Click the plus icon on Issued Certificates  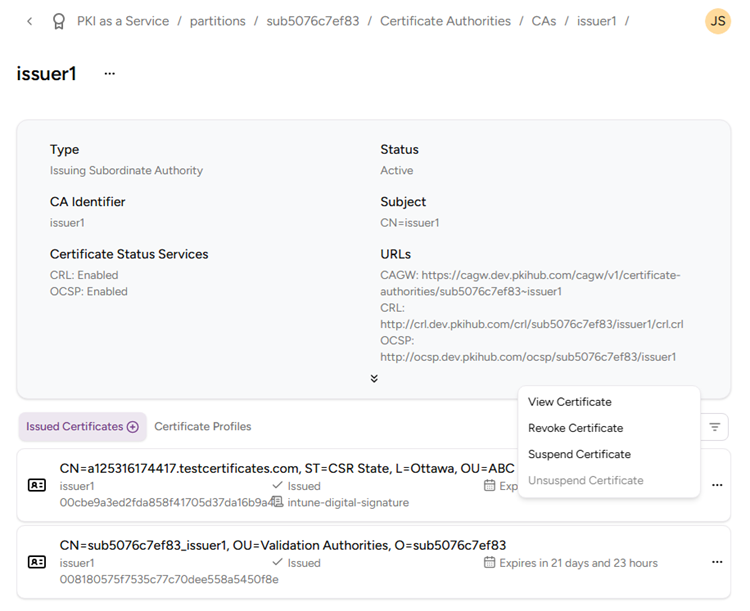coord(132,427)
